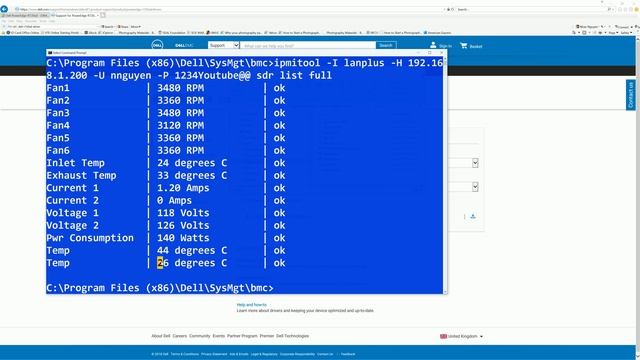Maximize the Command Prompt window
640x360 pixels.
(x=429, y=53)
